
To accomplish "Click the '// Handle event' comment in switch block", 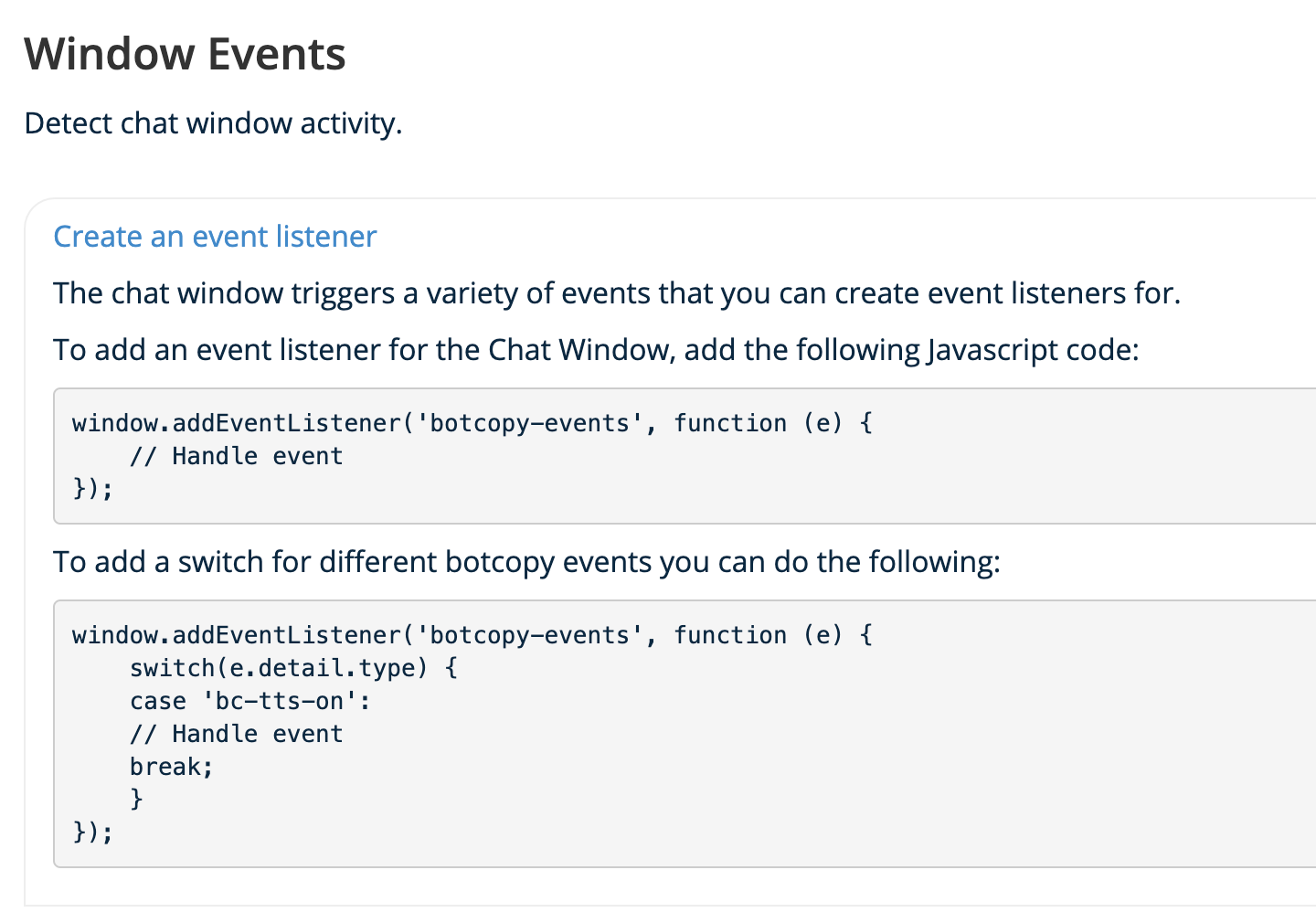I will click(236, 734).
